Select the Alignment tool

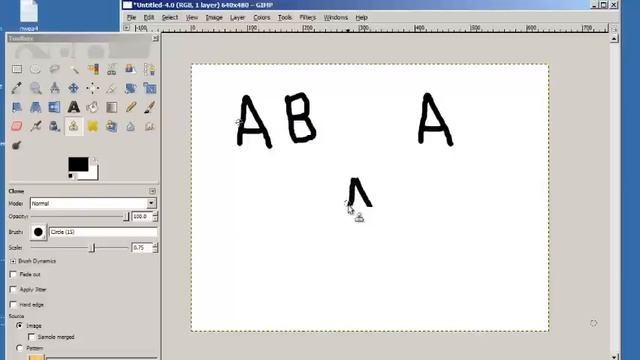point(93,88)
